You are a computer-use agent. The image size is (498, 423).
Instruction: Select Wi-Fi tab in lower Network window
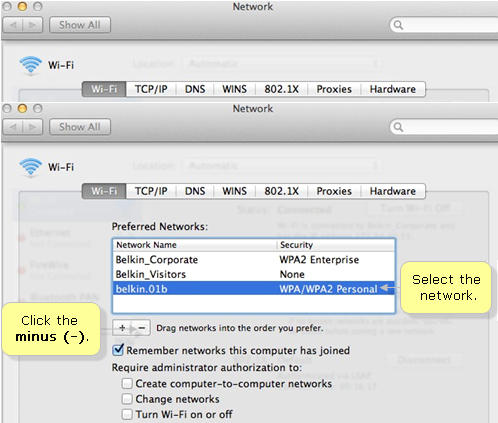pos(104,191)
